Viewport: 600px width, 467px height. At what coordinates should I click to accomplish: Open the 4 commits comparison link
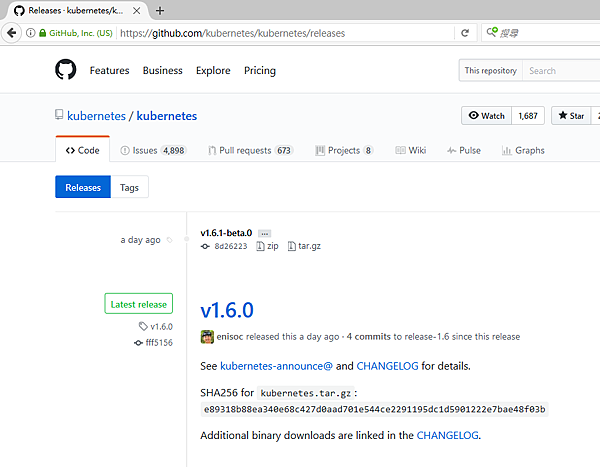click(368, 337)
